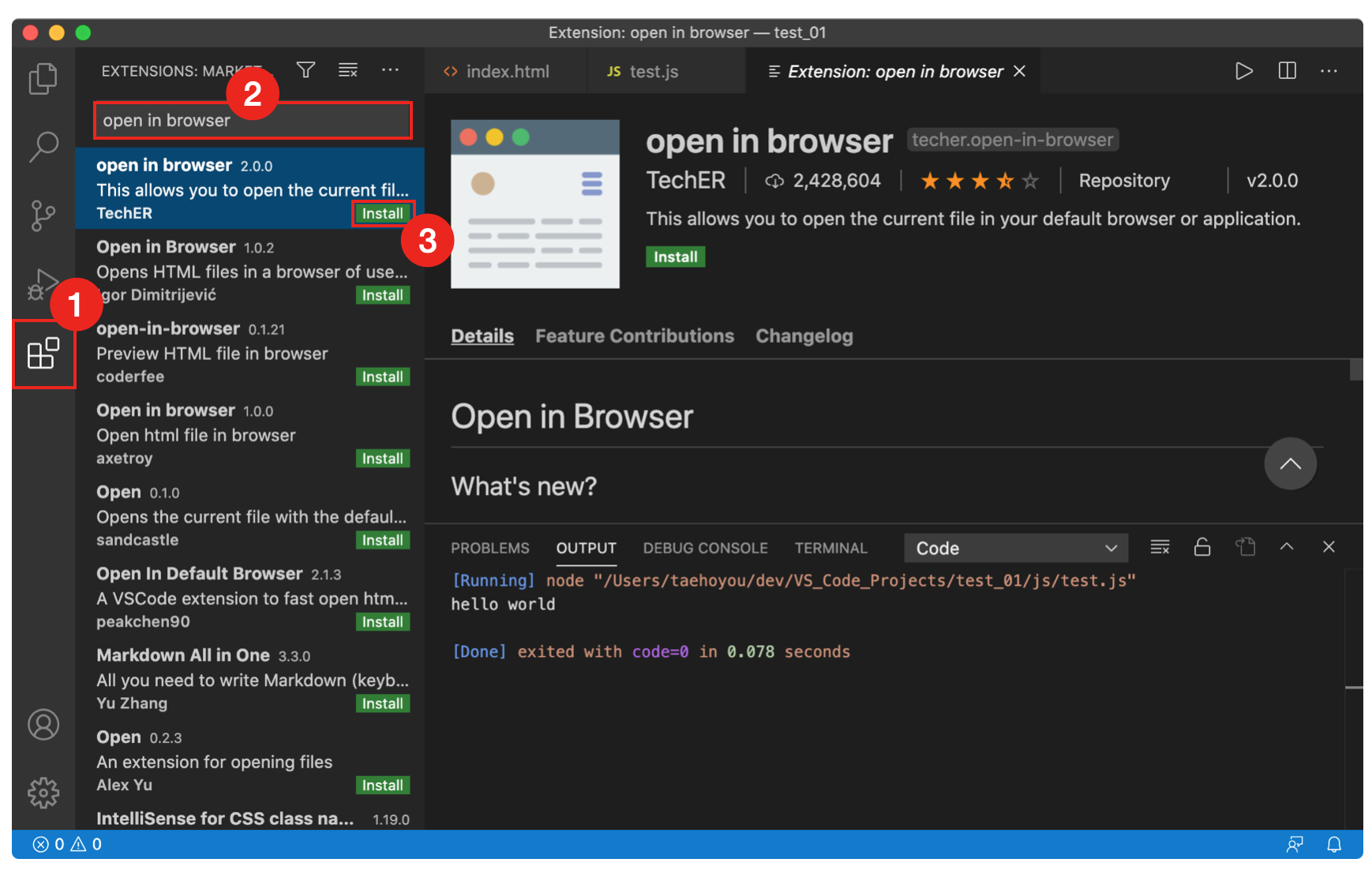
Task: Switch to OUTPUT panel tab
Action: pos(586,548)
